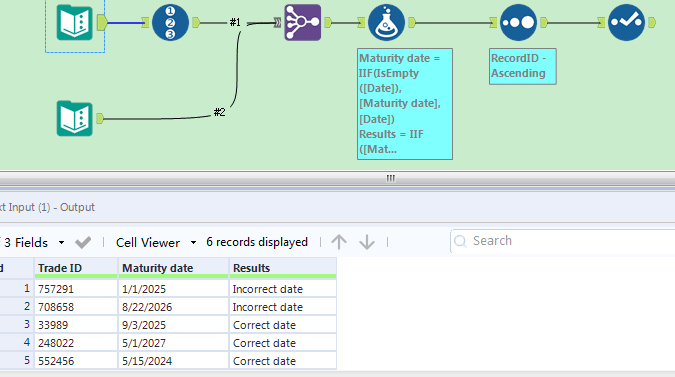The image size is (675, 377).
Task: Click the Sort tool input anchor
Action: 493,22
